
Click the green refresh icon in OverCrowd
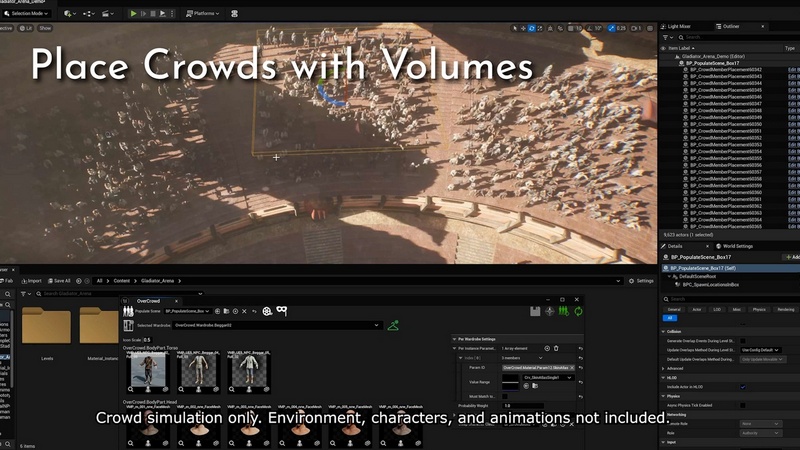point(578,311)
